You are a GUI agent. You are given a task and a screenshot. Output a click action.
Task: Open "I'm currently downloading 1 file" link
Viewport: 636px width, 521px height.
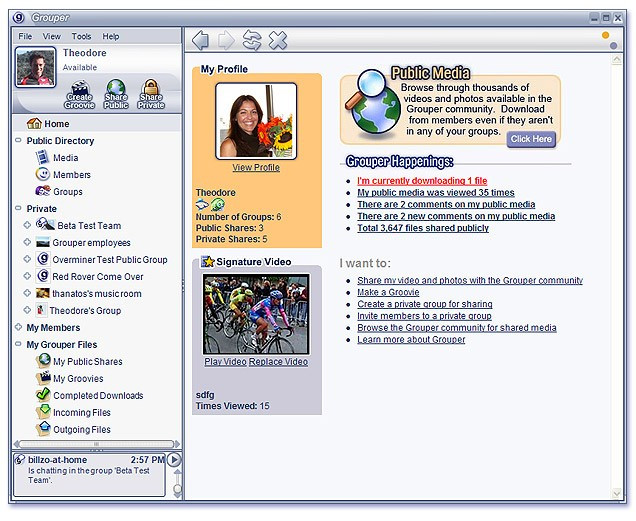pos(422,181)
